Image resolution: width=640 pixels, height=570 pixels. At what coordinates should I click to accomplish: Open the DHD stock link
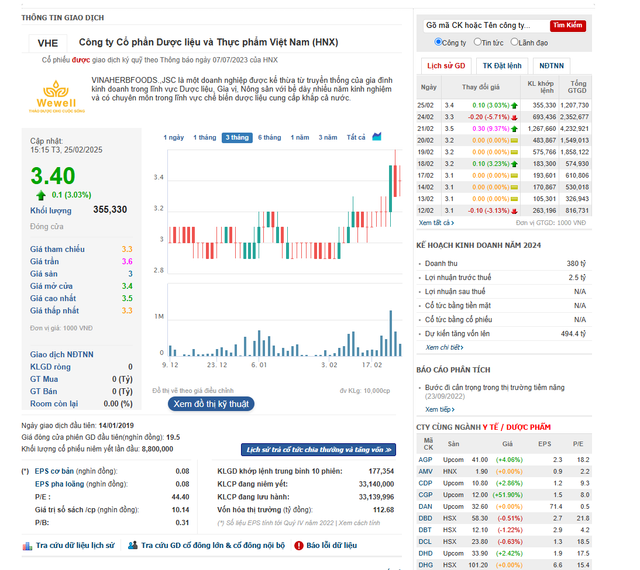425,554
